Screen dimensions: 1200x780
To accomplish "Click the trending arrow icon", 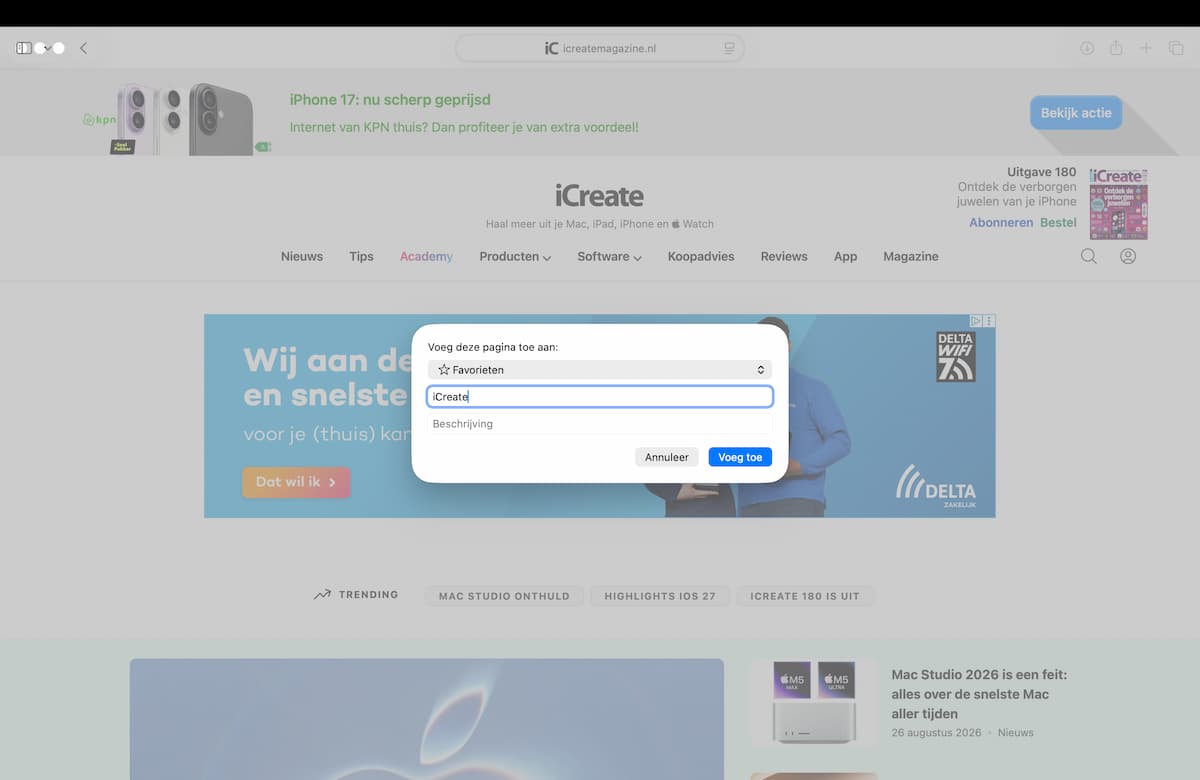I will [x=322, y=595].
